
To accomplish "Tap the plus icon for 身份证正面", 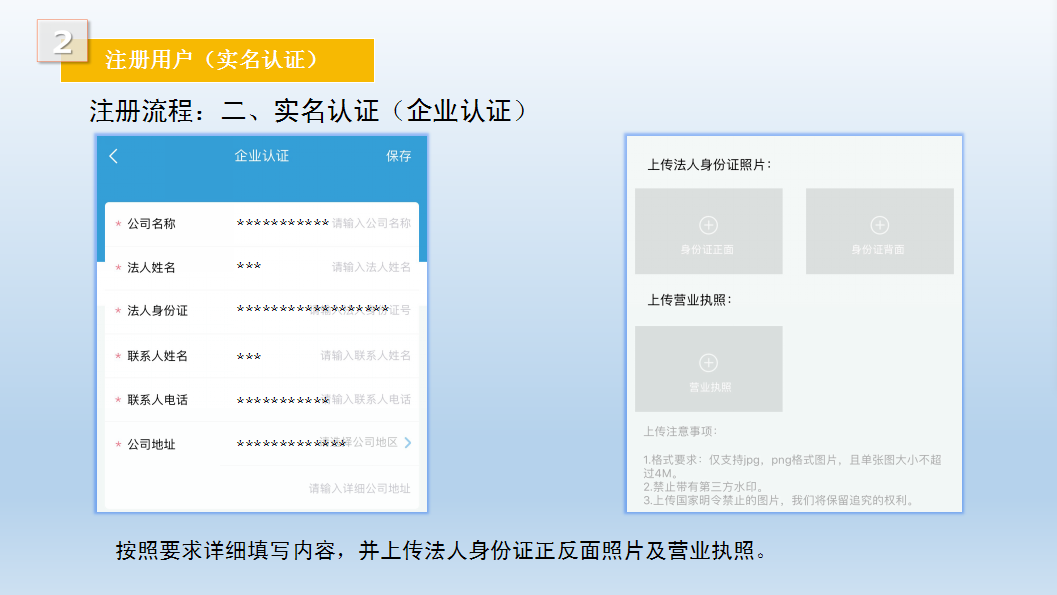I will click(708, 226).
